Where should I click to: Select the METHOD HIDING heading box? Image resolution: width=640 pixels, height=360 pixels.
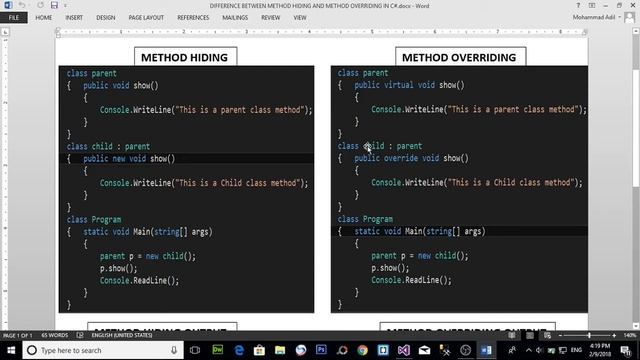[x=185, y=57]
